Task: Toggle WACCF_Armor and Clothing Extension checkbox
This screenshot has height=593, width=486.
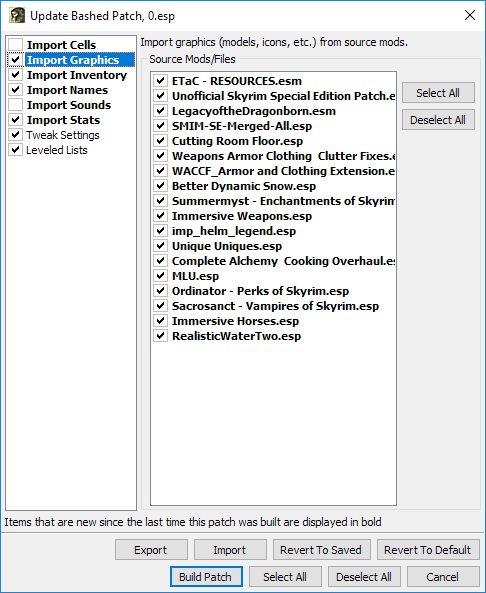Action: coord(160,171)
